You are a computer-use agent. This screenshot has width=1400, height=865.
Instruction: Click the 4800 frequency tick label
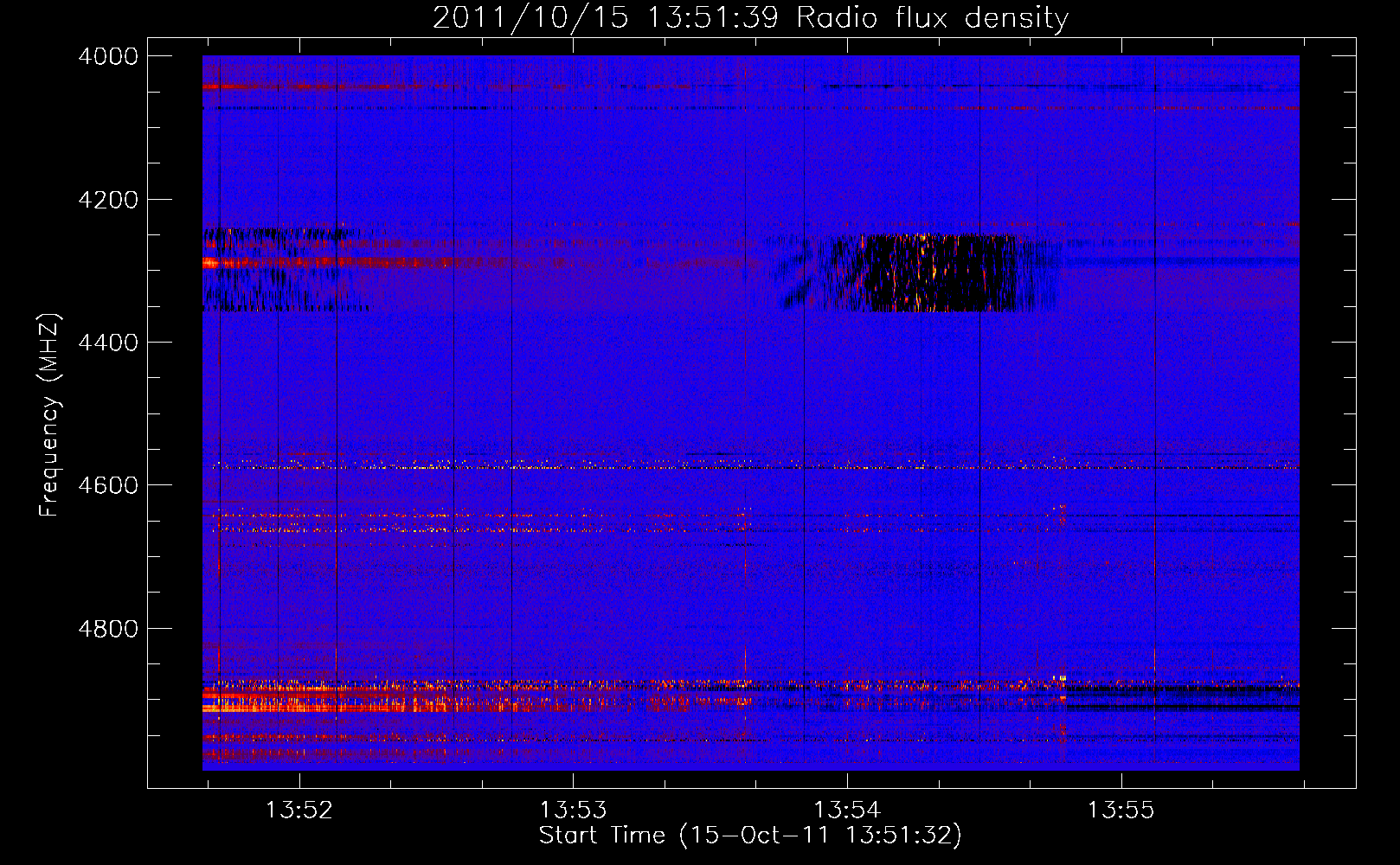pos(108,628)
